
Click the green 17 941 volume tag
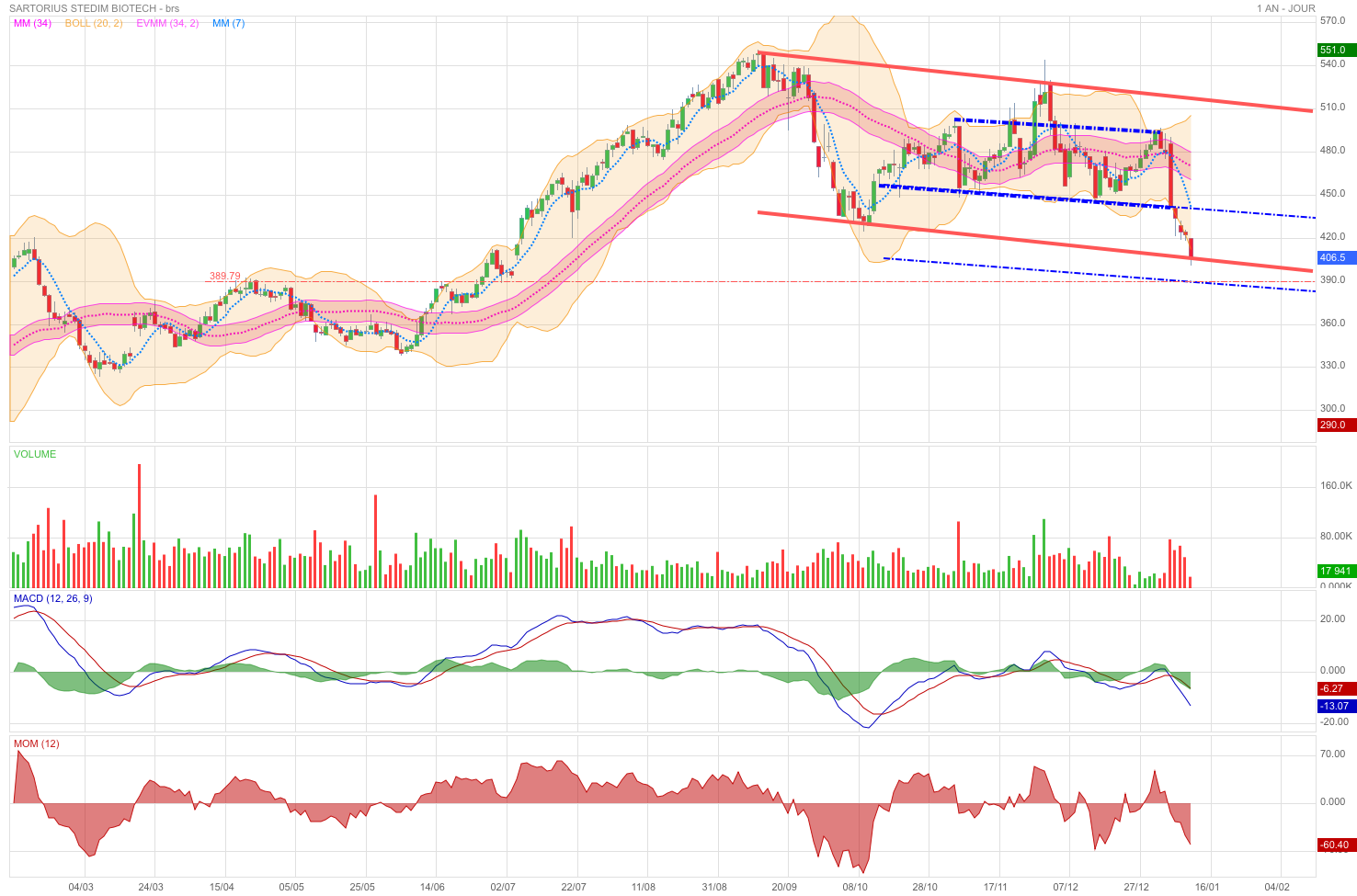[x=1336, y=571]
